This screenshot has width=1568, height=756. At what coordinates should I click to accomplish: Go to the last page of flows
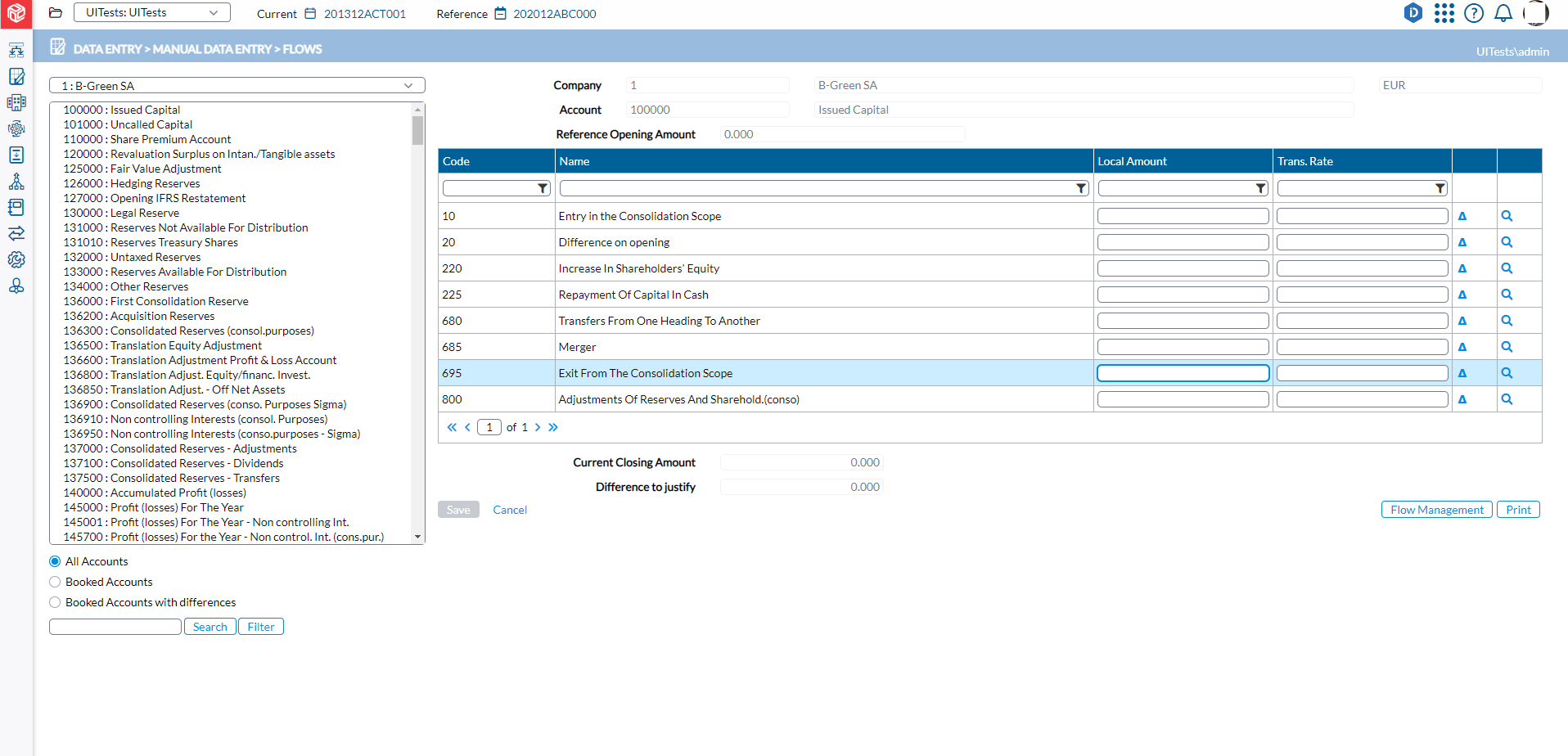[553, 427]
